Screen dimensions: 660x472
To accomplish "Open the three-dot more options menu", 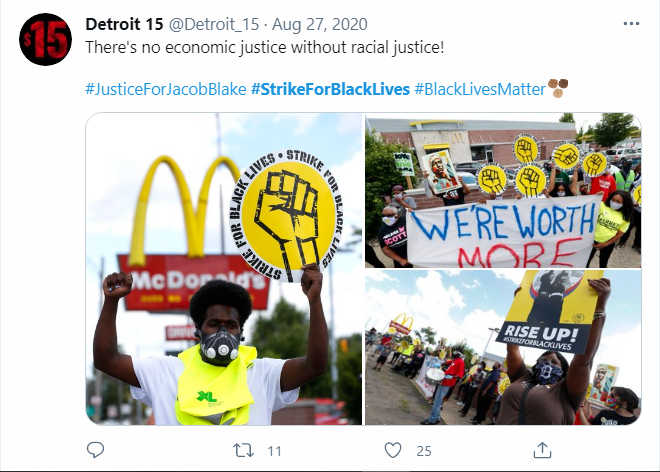I will coord(631,24).
